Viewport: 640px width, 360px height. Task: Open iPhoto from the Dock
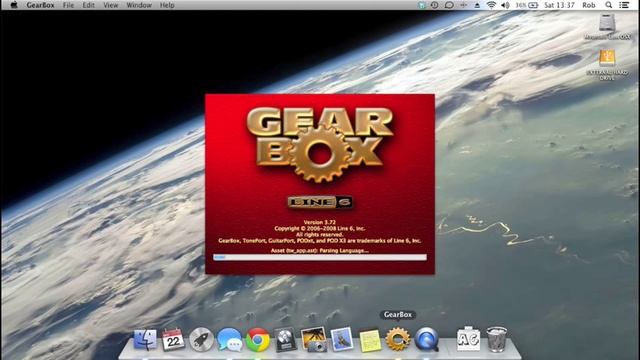pyautogui.click(x=313, y=340)
